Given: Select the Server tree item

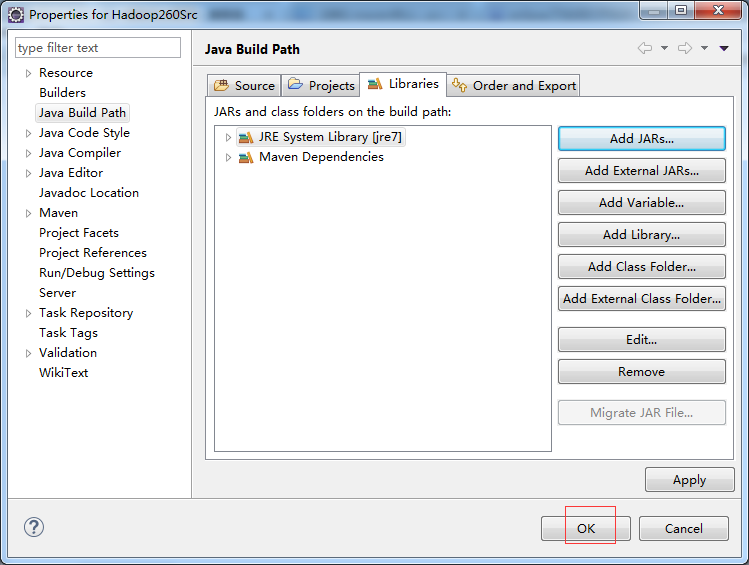Looking at the screenshot, I should pos(57,293).
